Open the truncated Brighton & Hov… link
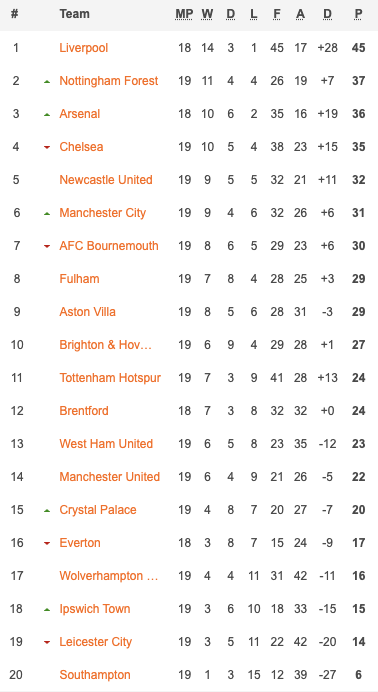Screen dimensions: 378x692 point(106,345)
